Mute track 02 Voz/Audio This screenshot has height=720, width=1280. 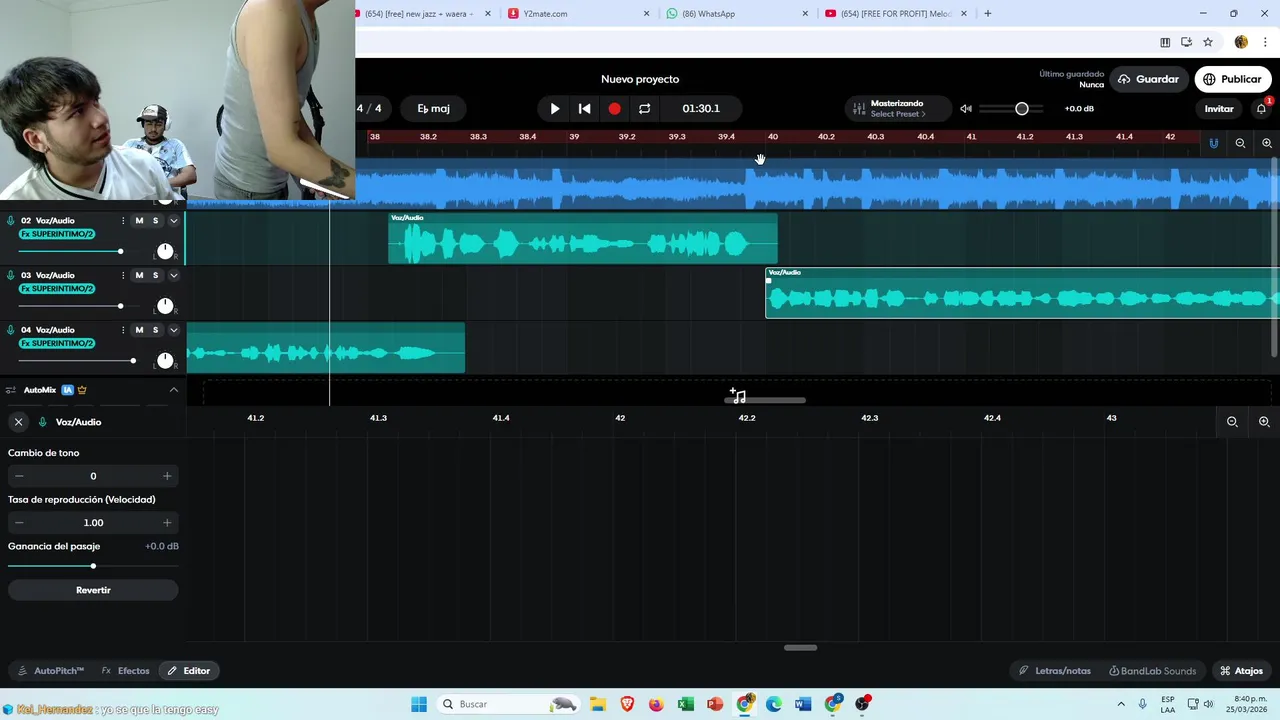click(x=139, y=220)
